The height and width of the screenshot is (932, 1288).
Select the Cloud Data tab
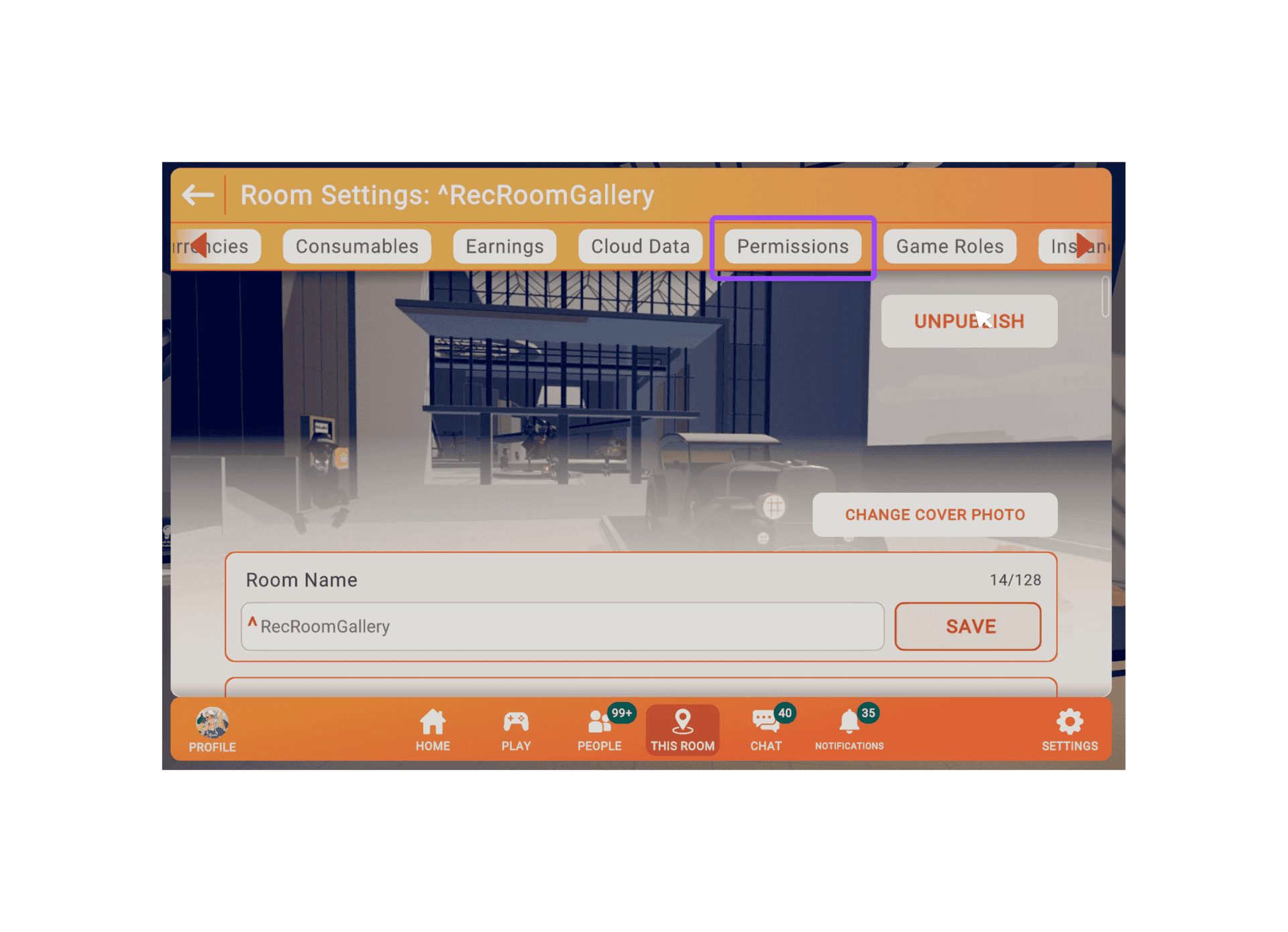[x=639, y=245]
